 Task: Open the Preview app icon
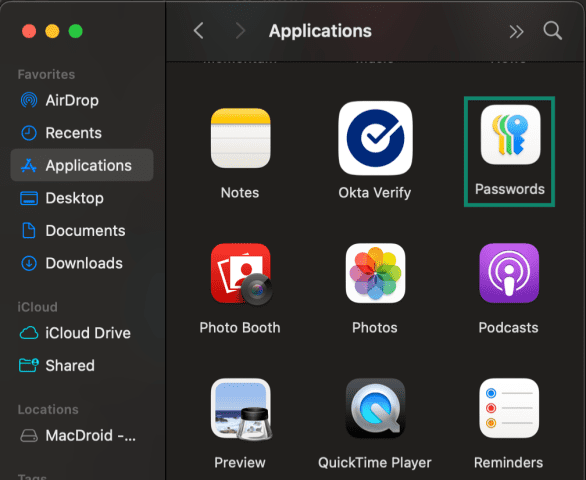pos(241,409)
